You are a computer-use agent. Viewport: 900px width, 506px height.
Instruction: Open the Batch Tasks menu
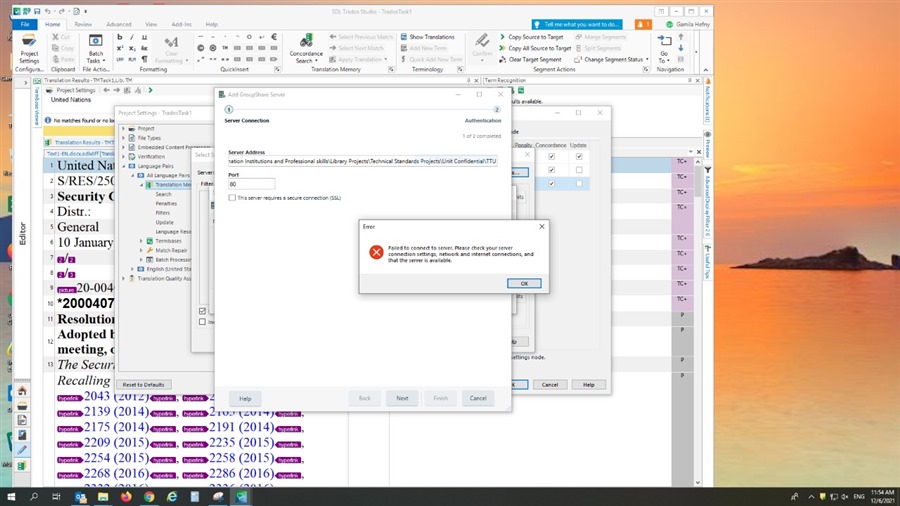pyautogui.click(x=95, y=49)
